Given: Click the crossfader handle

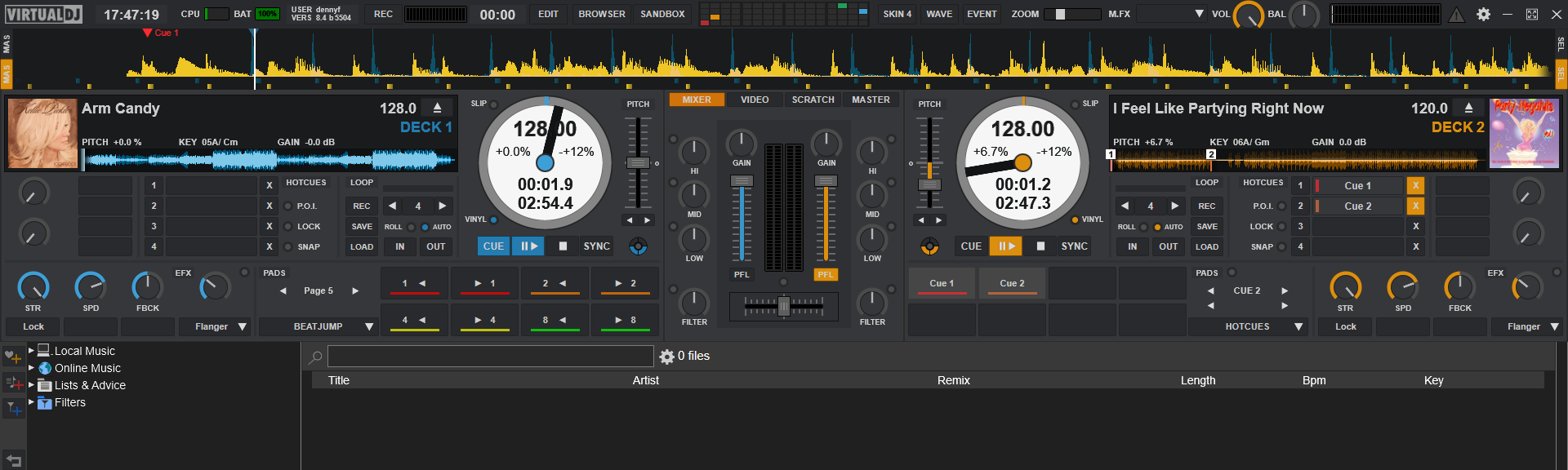Looking at the screenshot, I should (784, 306).
